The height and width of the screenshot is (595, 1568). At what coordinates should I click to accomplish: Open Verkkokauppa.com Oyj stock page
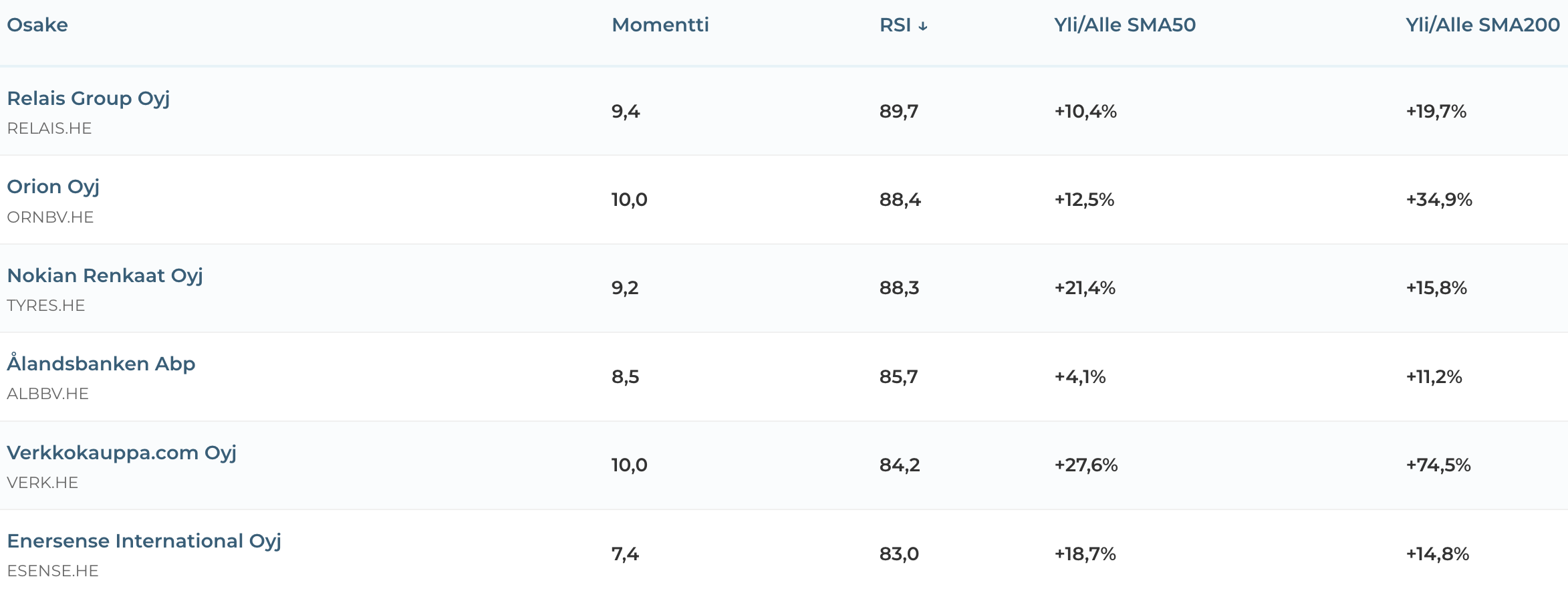click(x=122, y=453)
